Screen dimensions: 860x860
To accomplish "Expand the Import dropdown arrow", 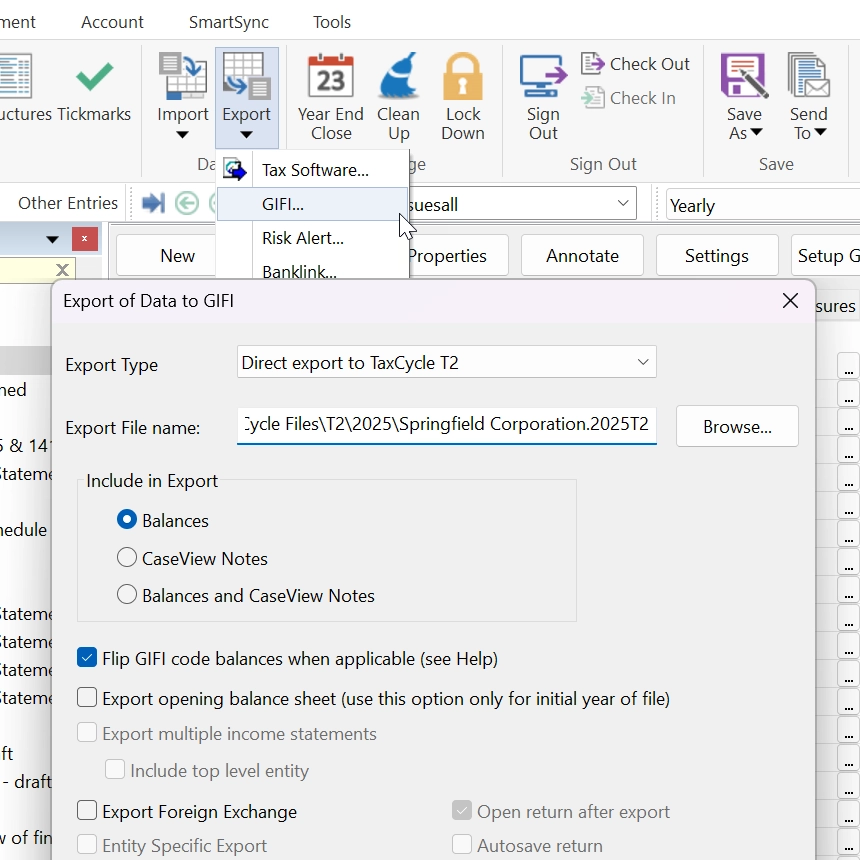I will (x=183, y=135).
